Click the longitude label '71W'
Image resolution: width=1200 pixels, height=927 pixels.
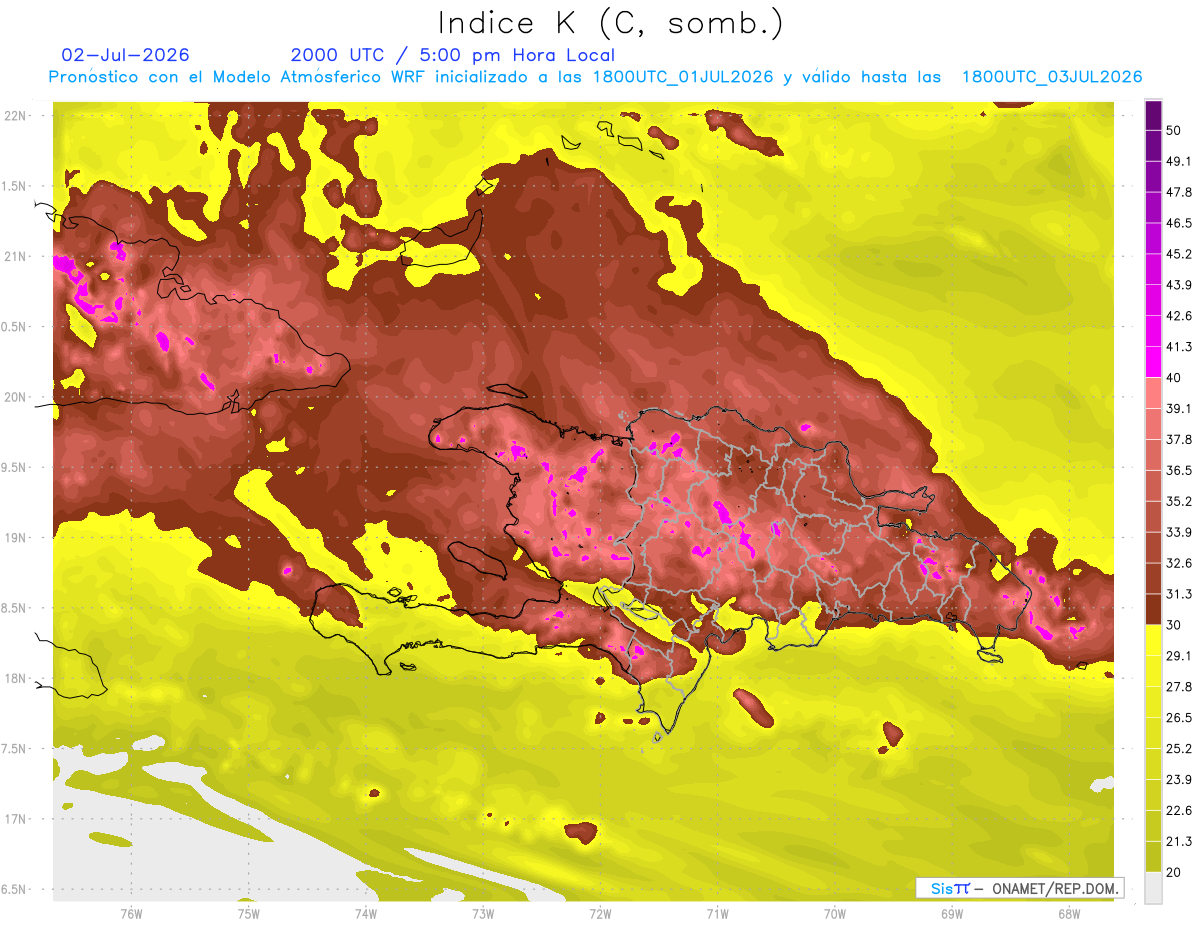click(x=717, y=914)
